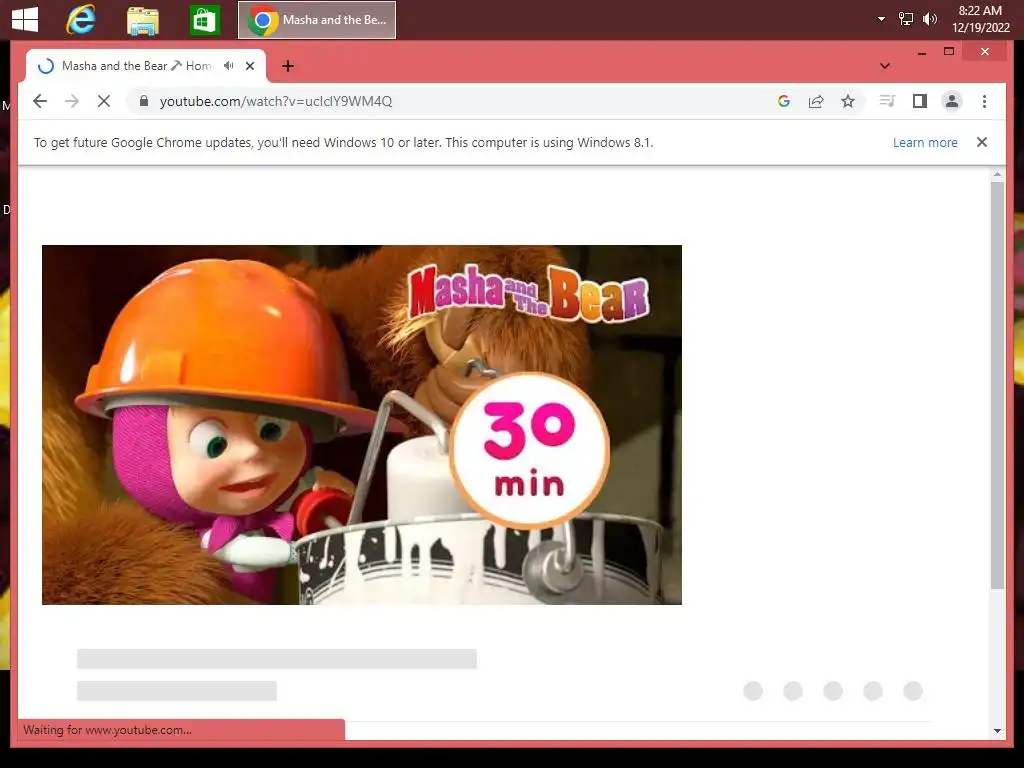
Task: Click the scrollbar up arrow
Action: point(997,174)
